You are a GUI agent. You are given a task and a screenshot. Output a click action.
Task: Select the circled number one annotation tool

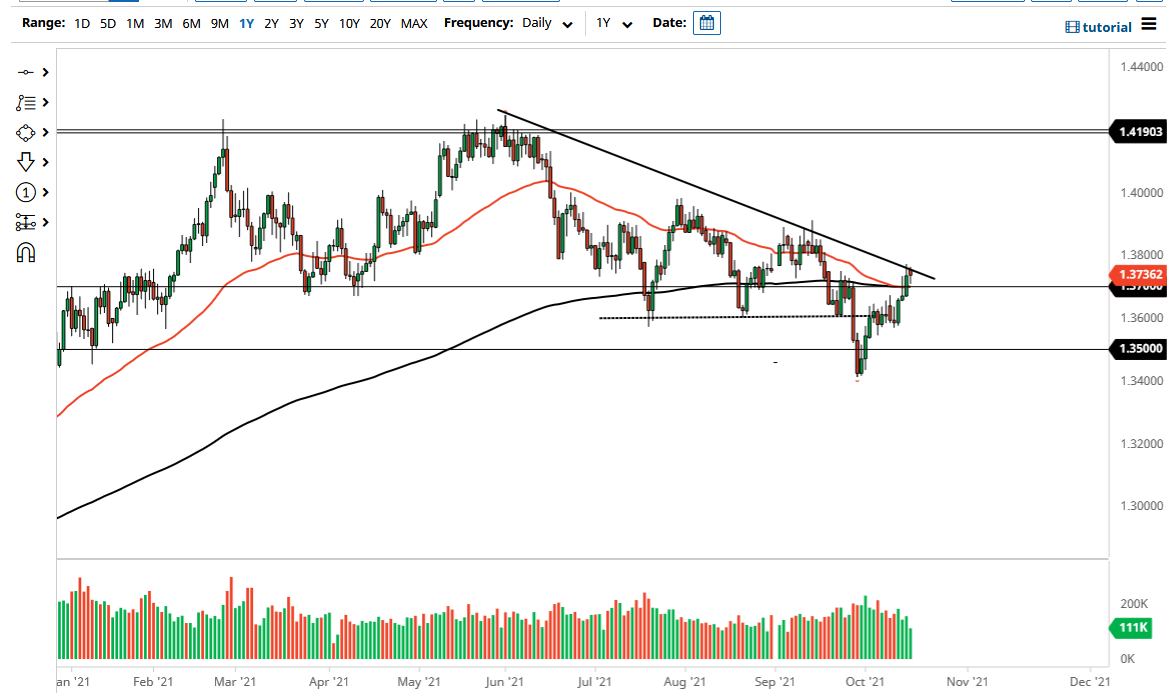(26, 192)
